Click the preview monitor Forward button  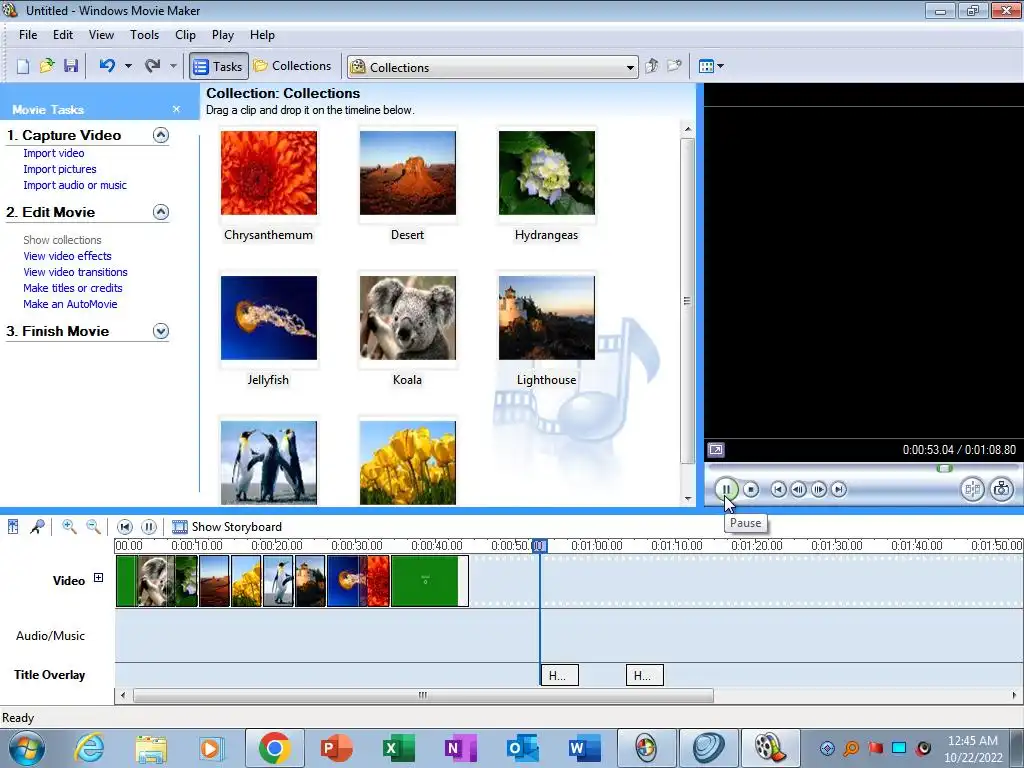tap(839, 489)
